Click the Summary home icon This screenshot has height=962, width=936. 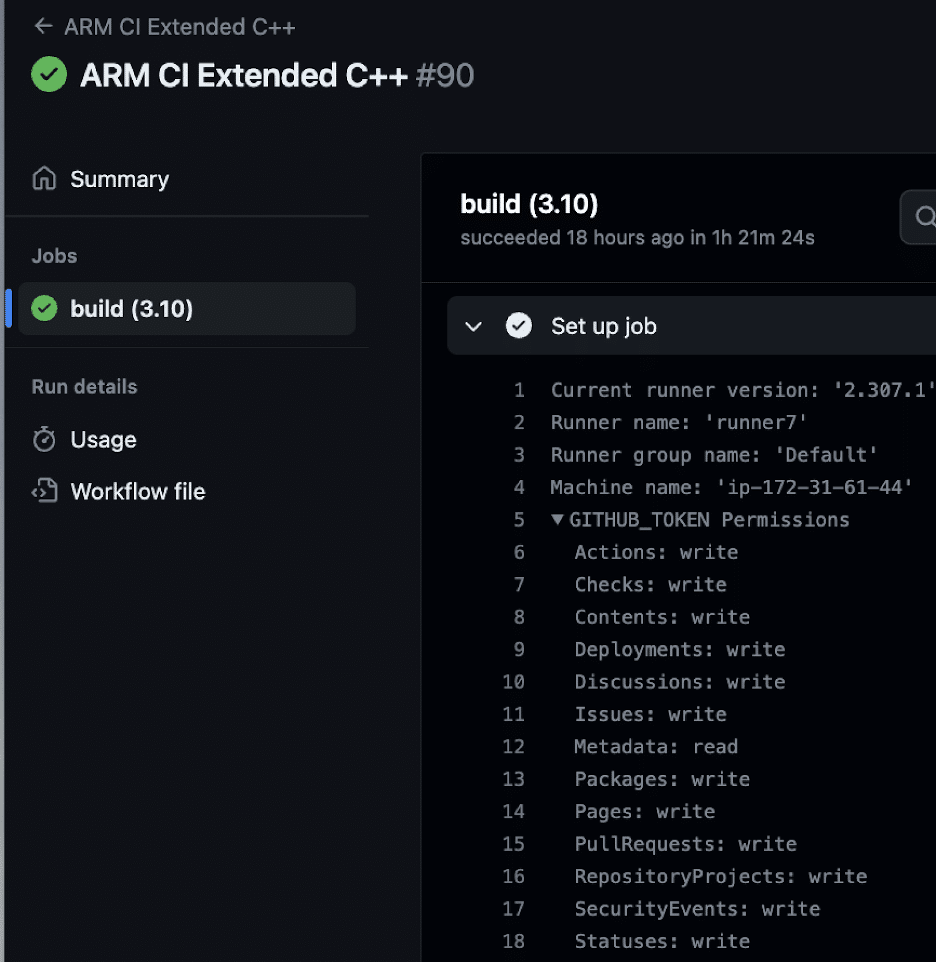coord(44,179)
